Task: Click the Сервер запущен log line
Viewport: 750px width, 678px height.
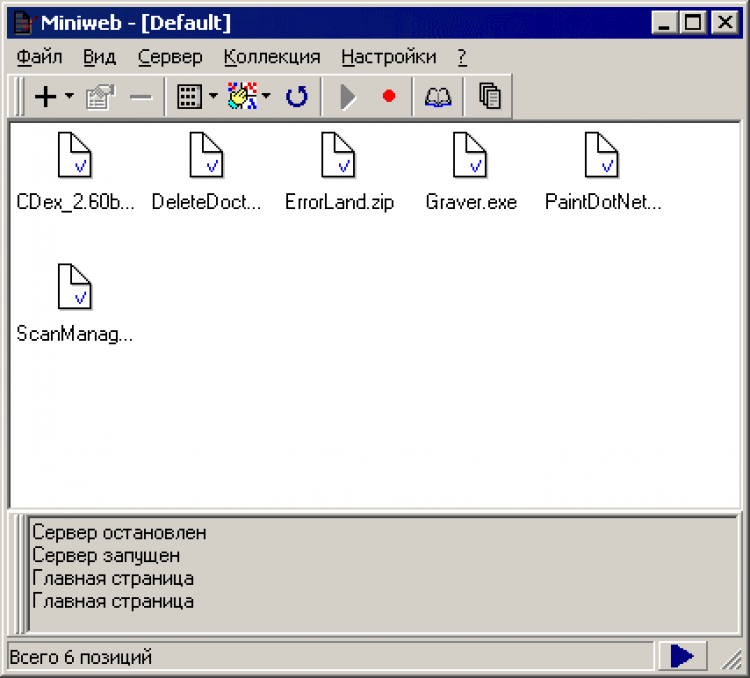Action: pos(106,556)
